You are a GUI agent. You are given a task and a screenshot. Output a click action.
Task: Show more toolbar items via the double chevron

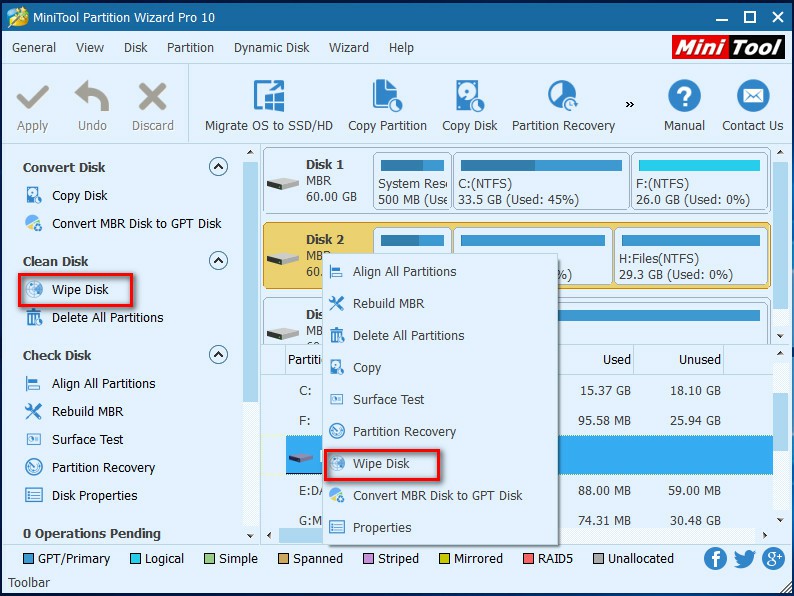(629, 104)
